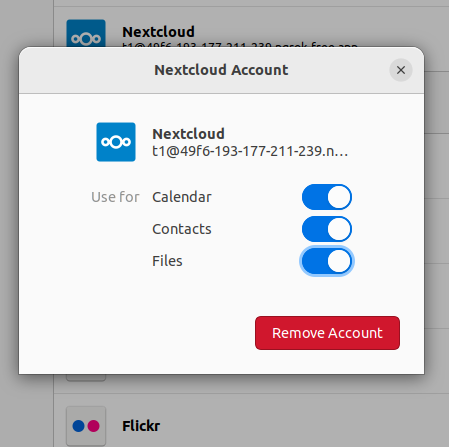Click the Nextcloud Account title text
The image size is (449, 447).
coord(221,70)
